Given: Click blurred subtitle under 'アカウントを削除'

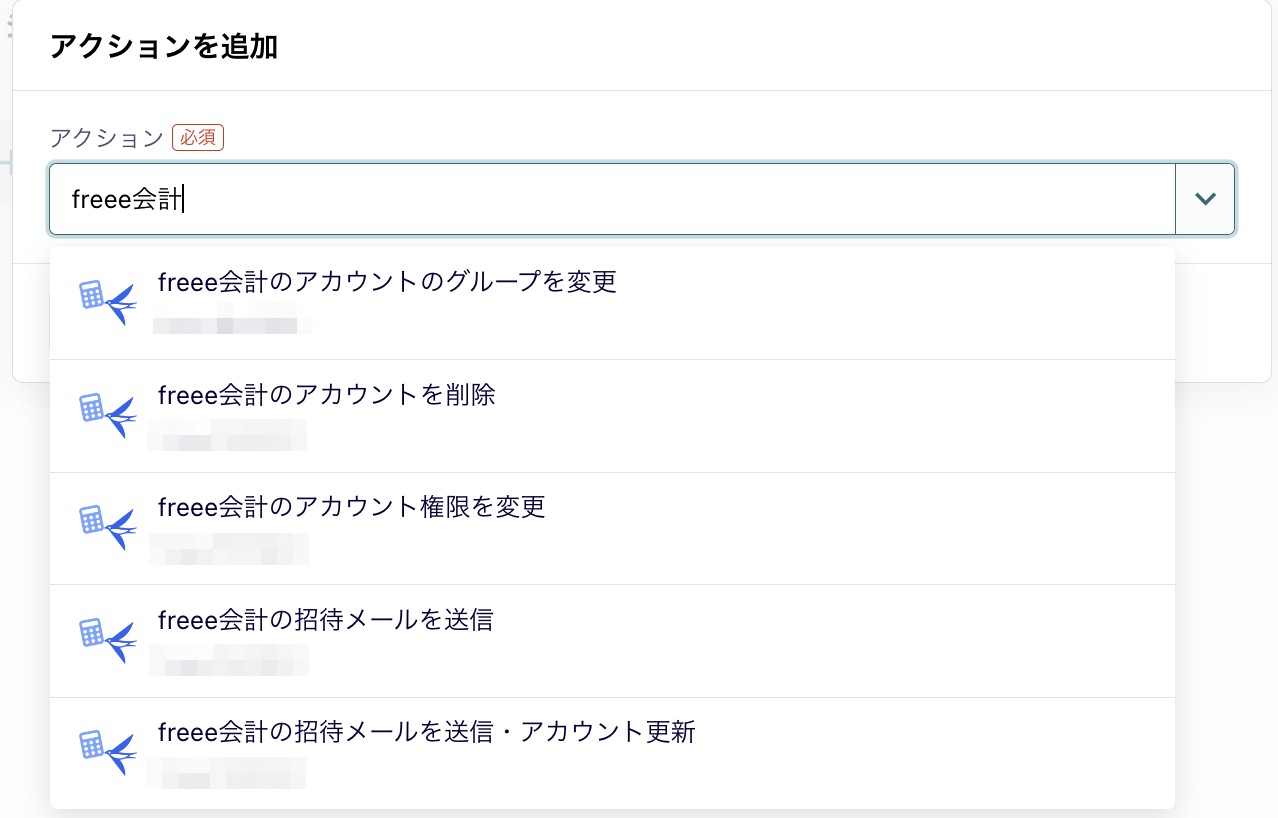Looking at the screenshot, I should pyautogui.click(x=228, y=436).
